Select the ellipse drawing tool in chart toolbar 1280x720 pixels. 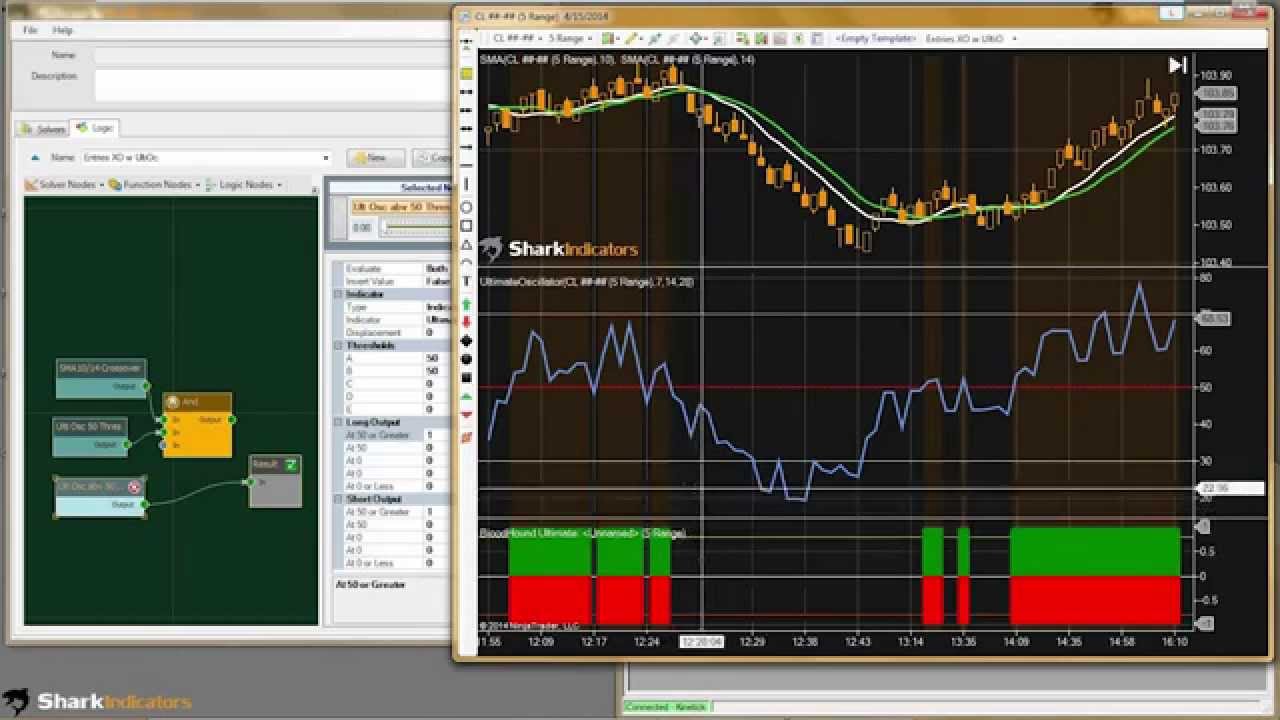466,207
